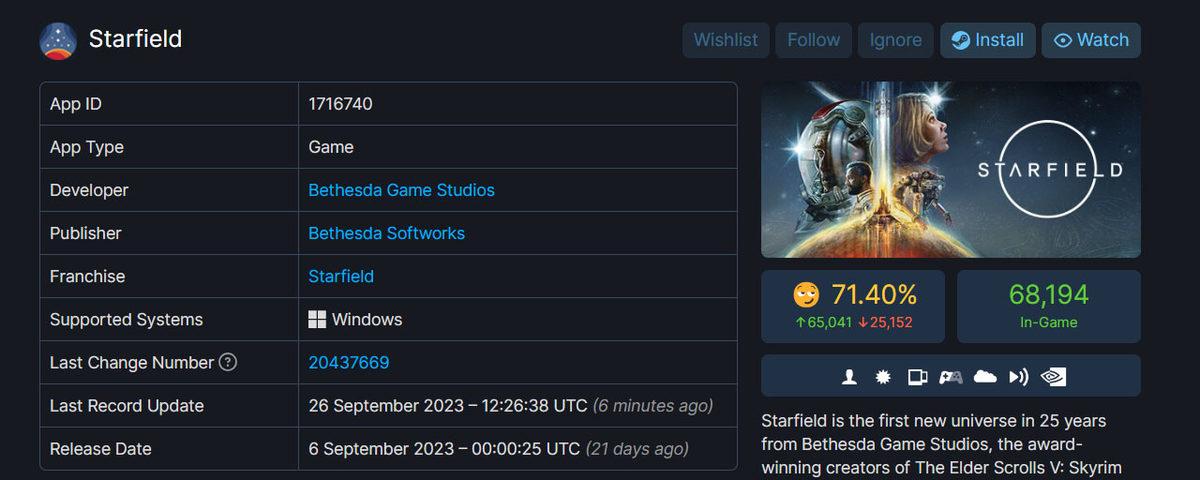Click the Starfield banner artwork
Screen dimensions: 1200x480
click(950, 170)
